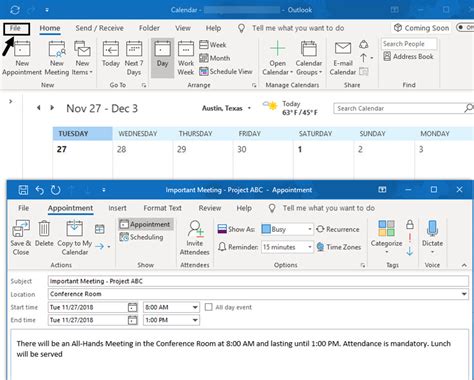Open the Folder tab
The height and width of the screenshot is (380, 474).
(x=149, y=28)
